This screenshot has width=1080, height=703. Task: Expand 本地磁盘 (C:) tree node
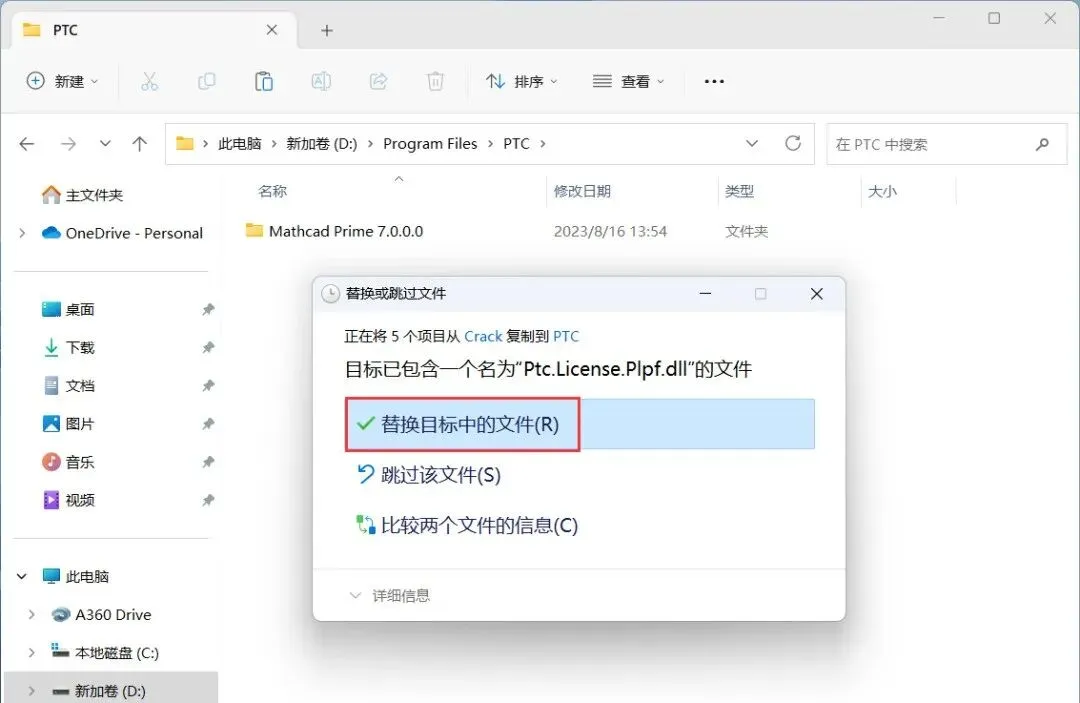32,653
